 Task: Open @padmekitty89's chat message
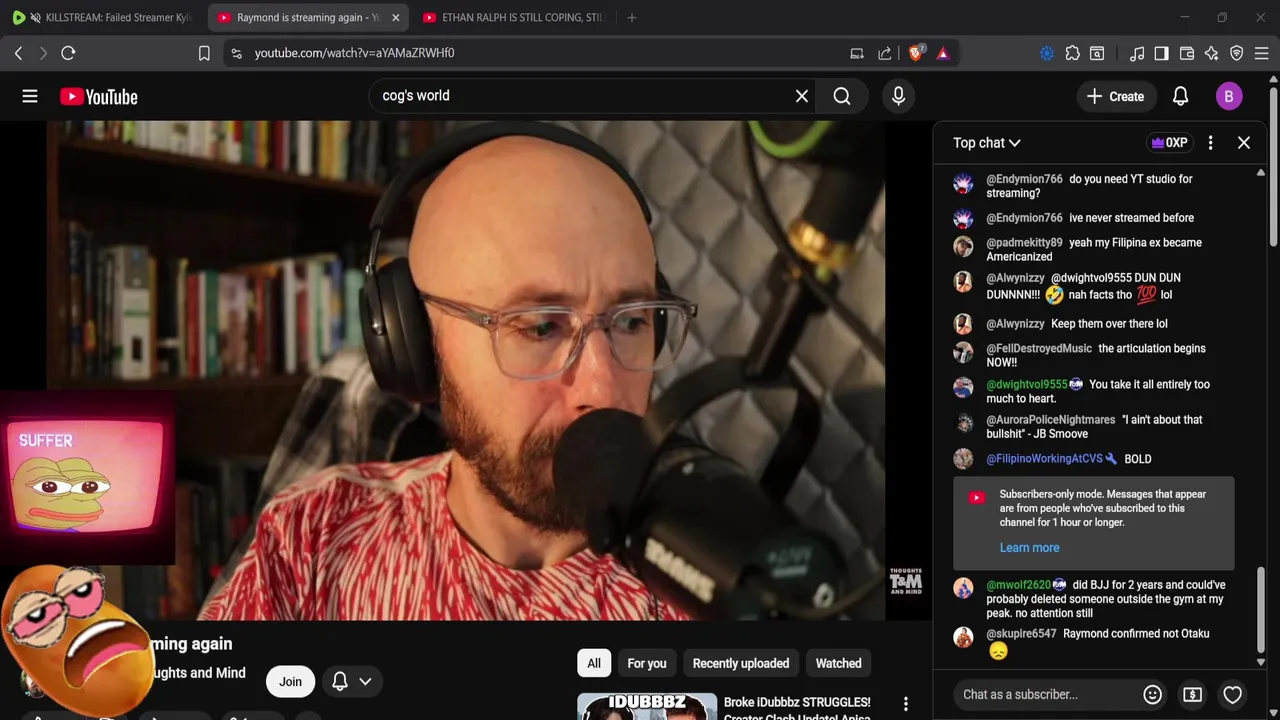(x=1096, y=249)
